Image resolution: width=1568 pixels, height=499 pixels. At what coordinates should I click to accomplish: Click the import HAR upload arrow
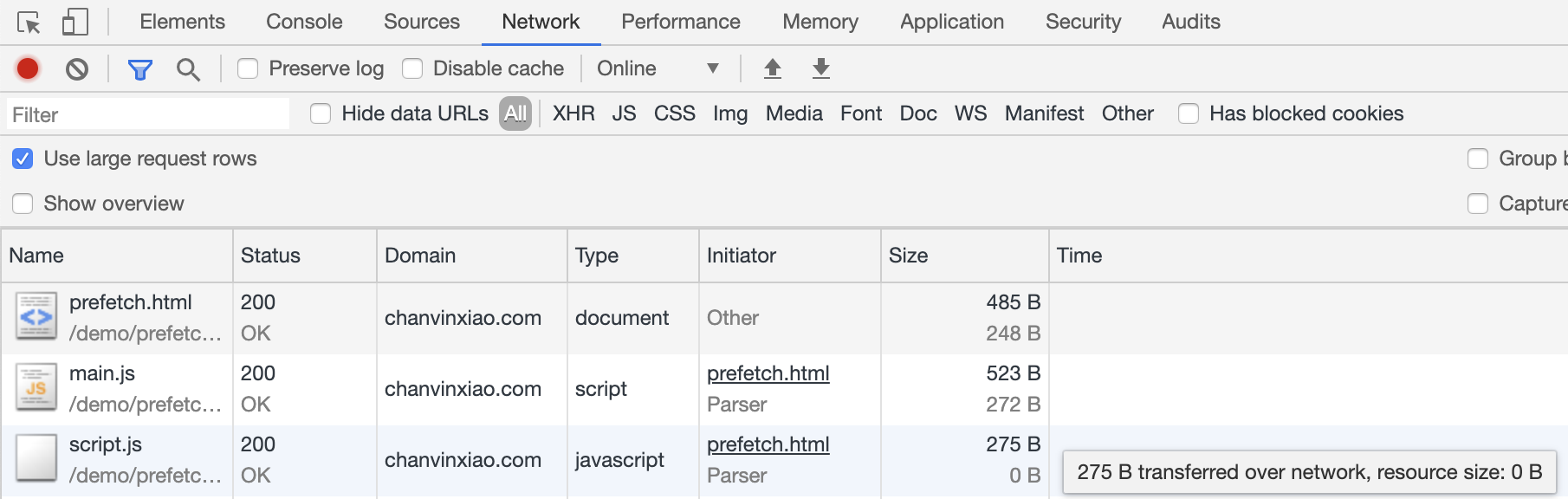coord(773,68)
